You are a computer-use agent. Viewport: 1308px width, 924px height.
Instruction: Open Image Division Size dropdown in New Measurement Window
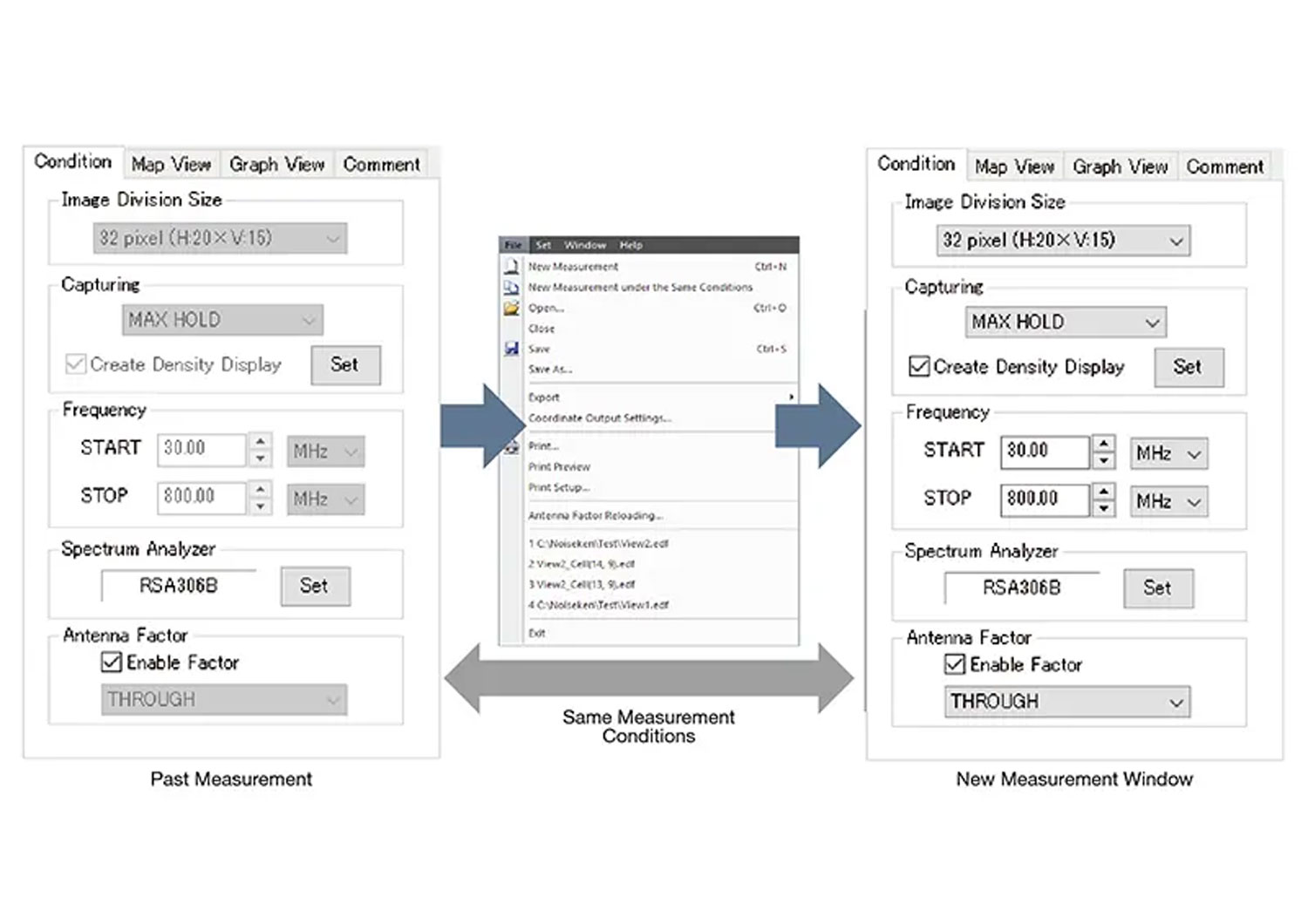tap(1063, 241)
